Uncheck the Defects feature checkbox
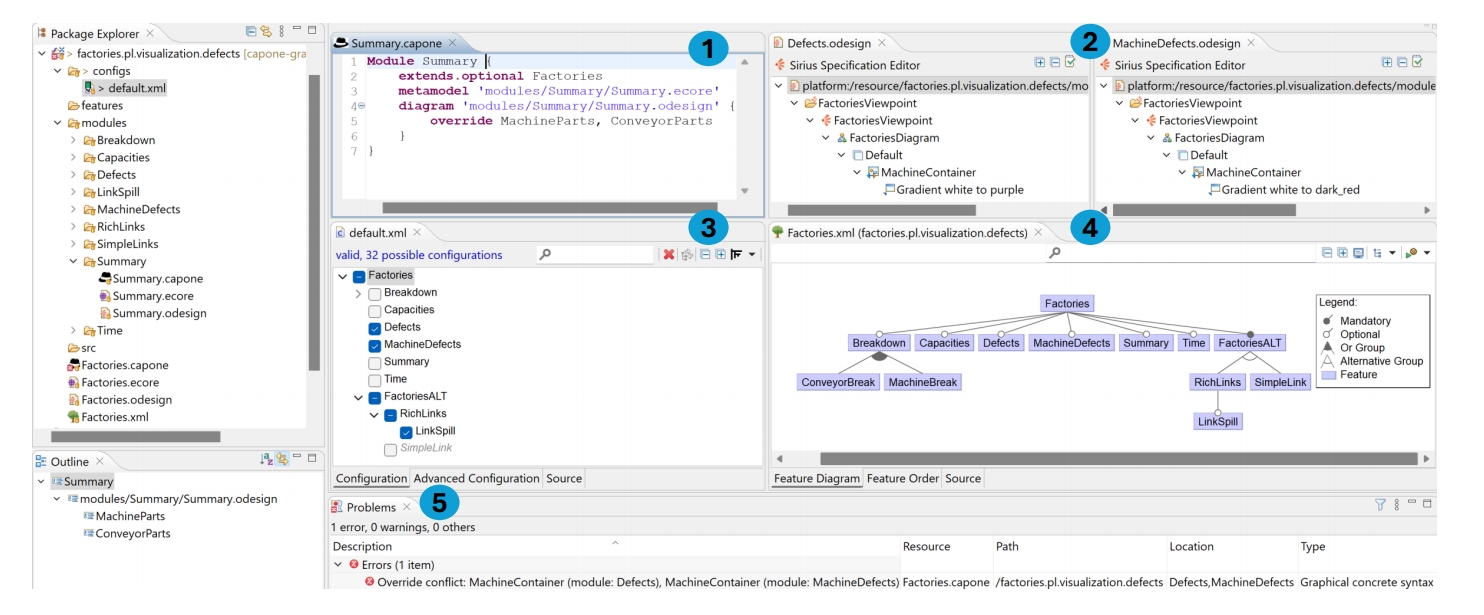This screenshot has width=1484, height=615. 374,328
